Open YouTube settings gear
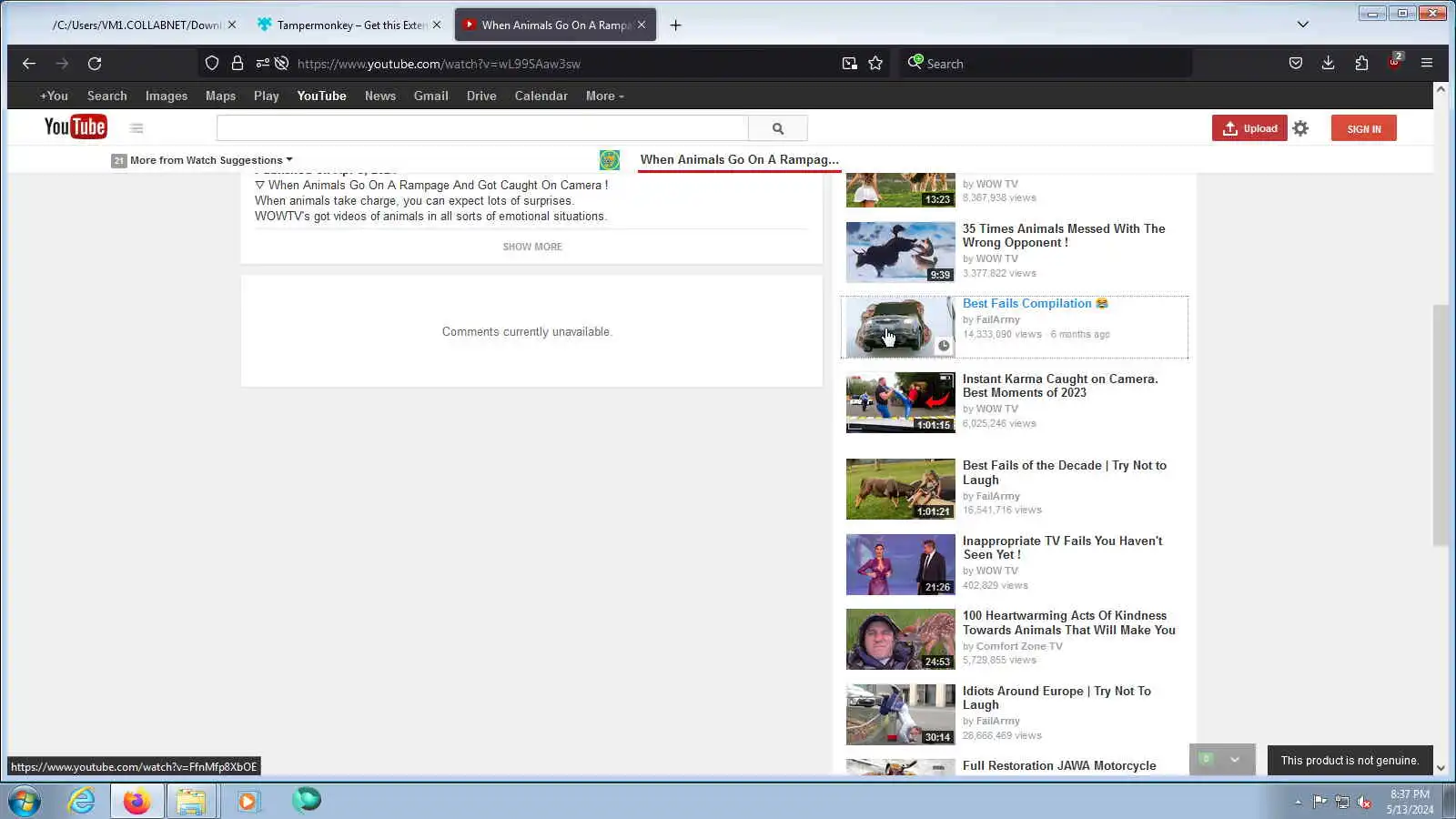Viewport: 1456px width, 819px height. tap(1301, 128)
